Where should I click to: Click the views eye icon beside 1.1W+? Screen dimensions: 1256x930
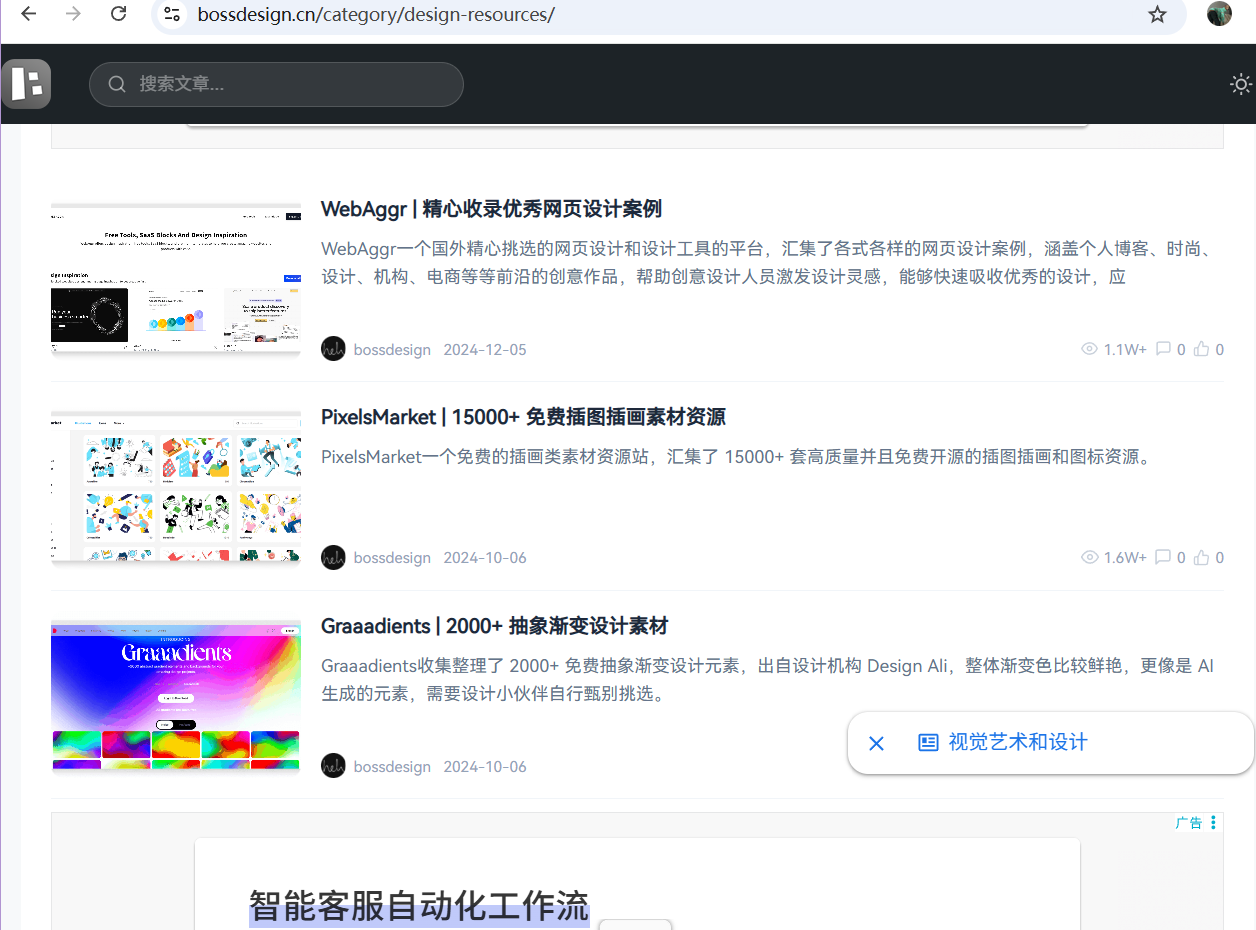coord(1090,349)
